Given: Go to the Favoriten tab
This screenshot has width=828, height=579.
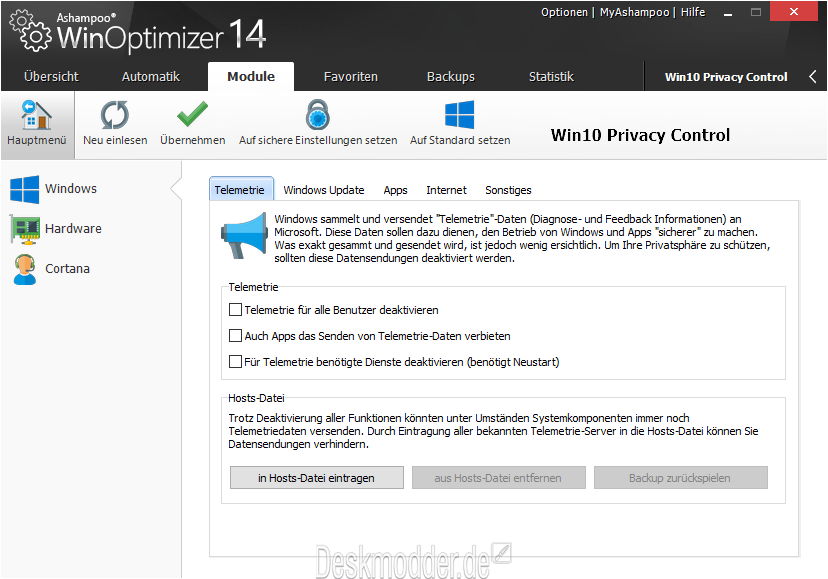Looking at the screenshot, I should coord(351,77).
